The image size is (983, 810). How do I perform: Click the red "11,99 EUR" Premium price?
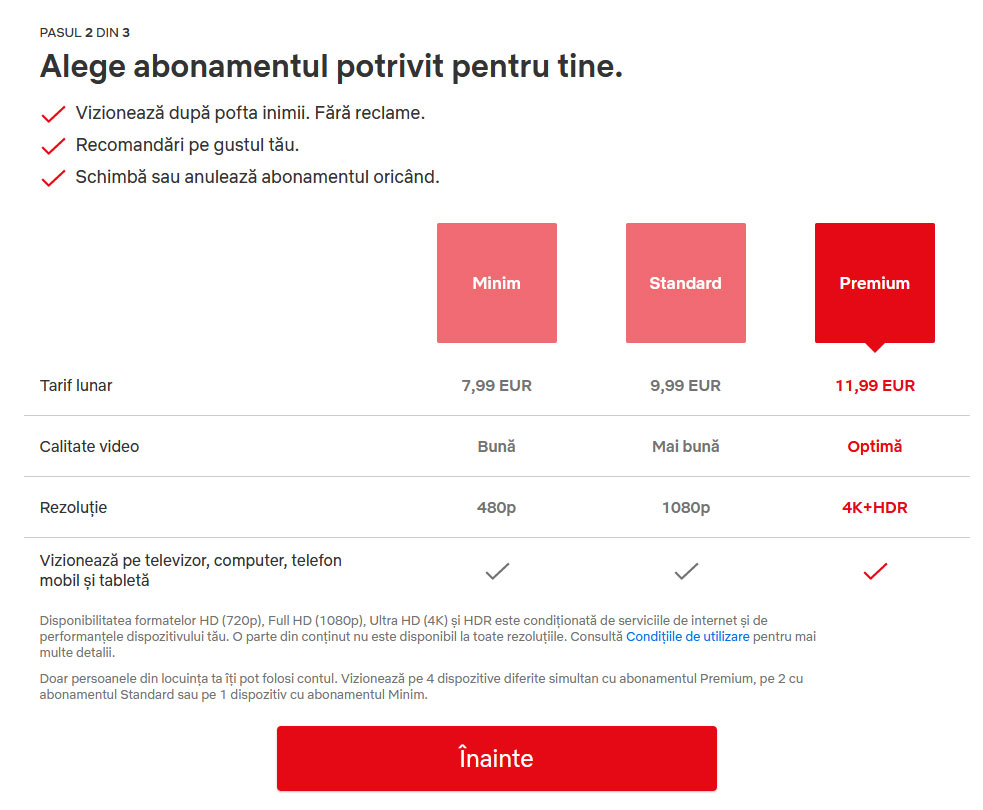[875, 385]
